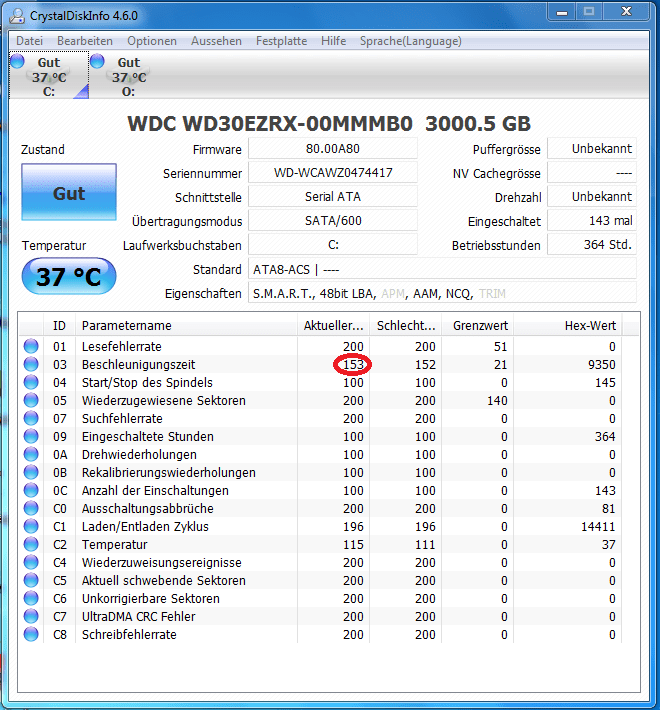
Task: Open the Datei menu
Action: click(x=29, y=41)
